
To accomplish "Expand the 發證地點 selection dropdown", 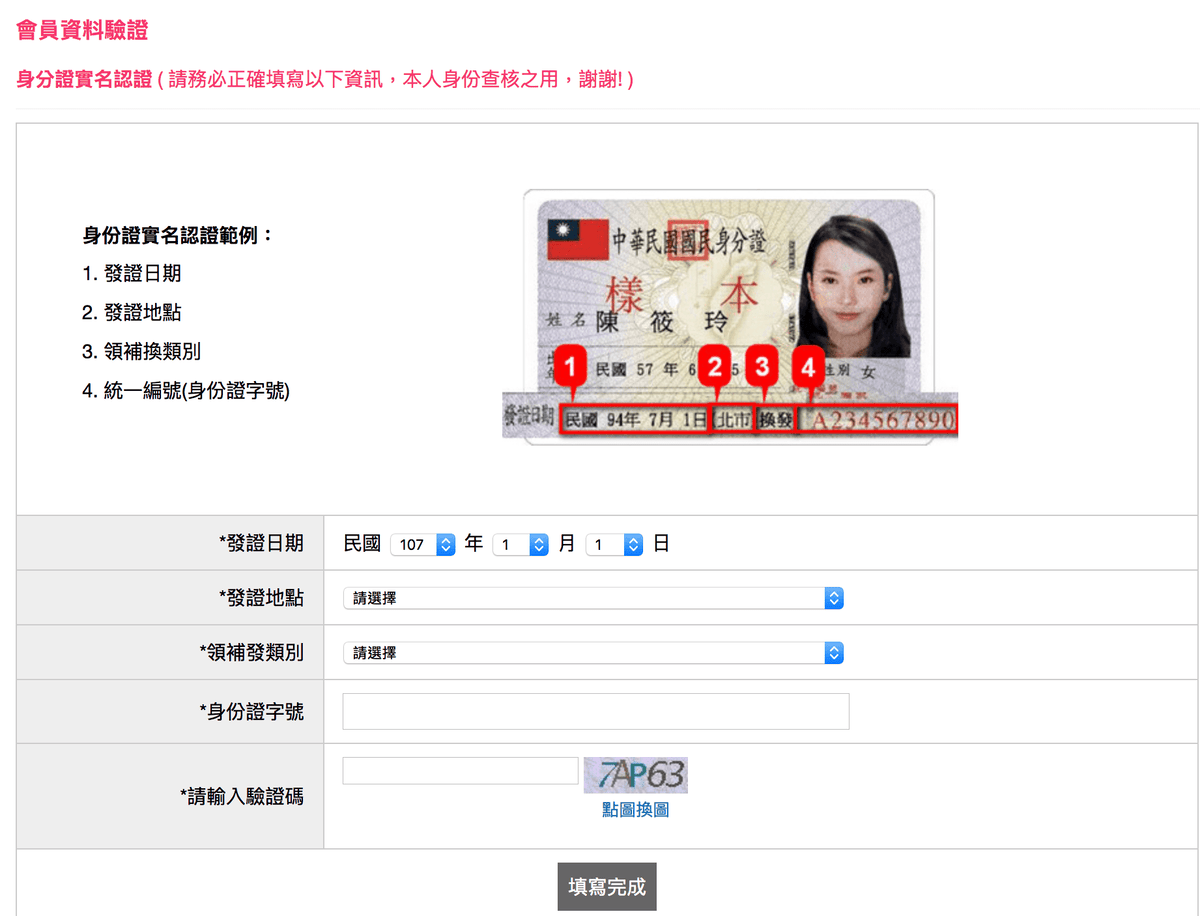I will coord(593,598).
